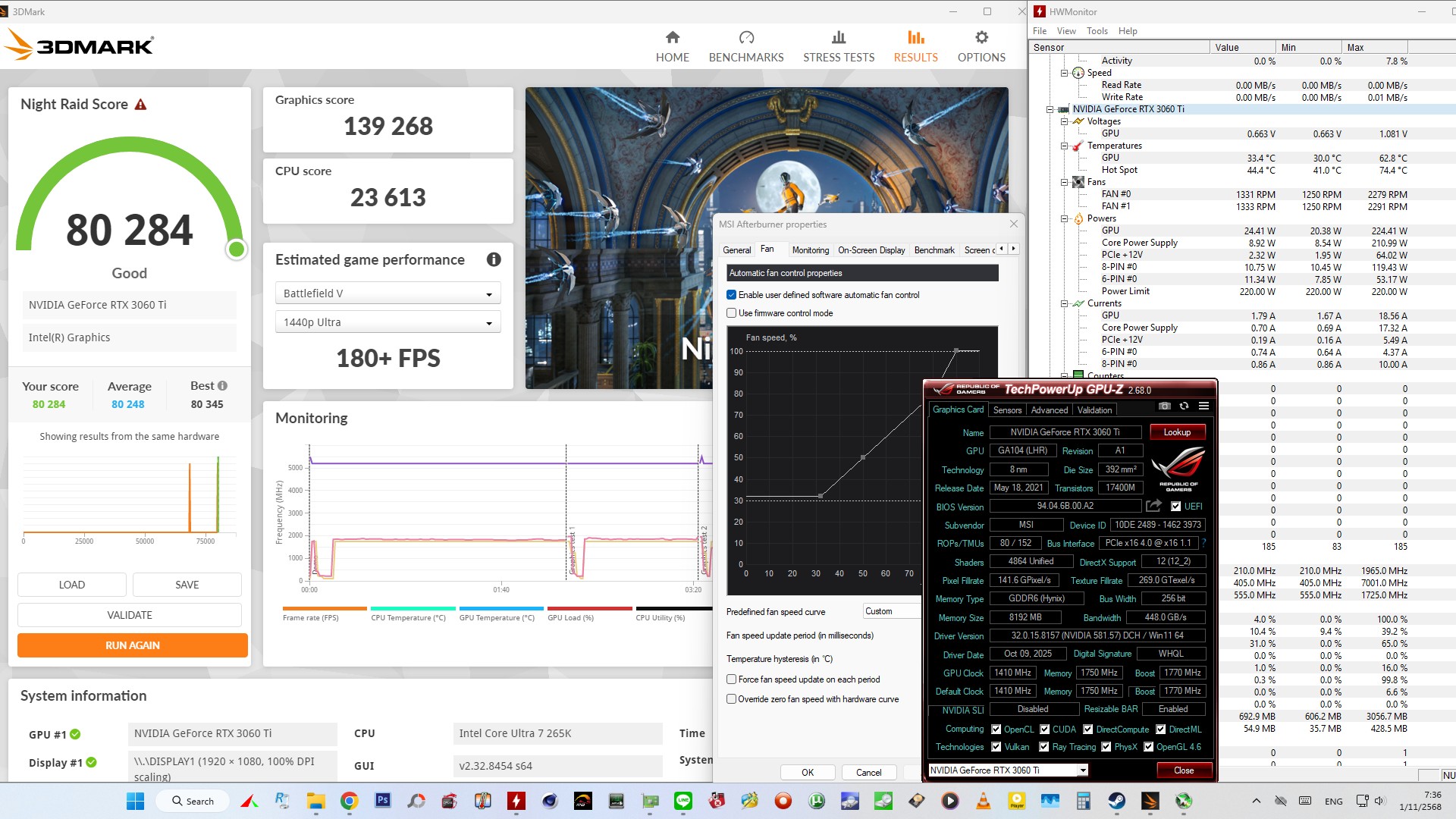Click the BIOS export share icon
This screenshot has width=1456, height=819.
click(x=1153, y=506)
